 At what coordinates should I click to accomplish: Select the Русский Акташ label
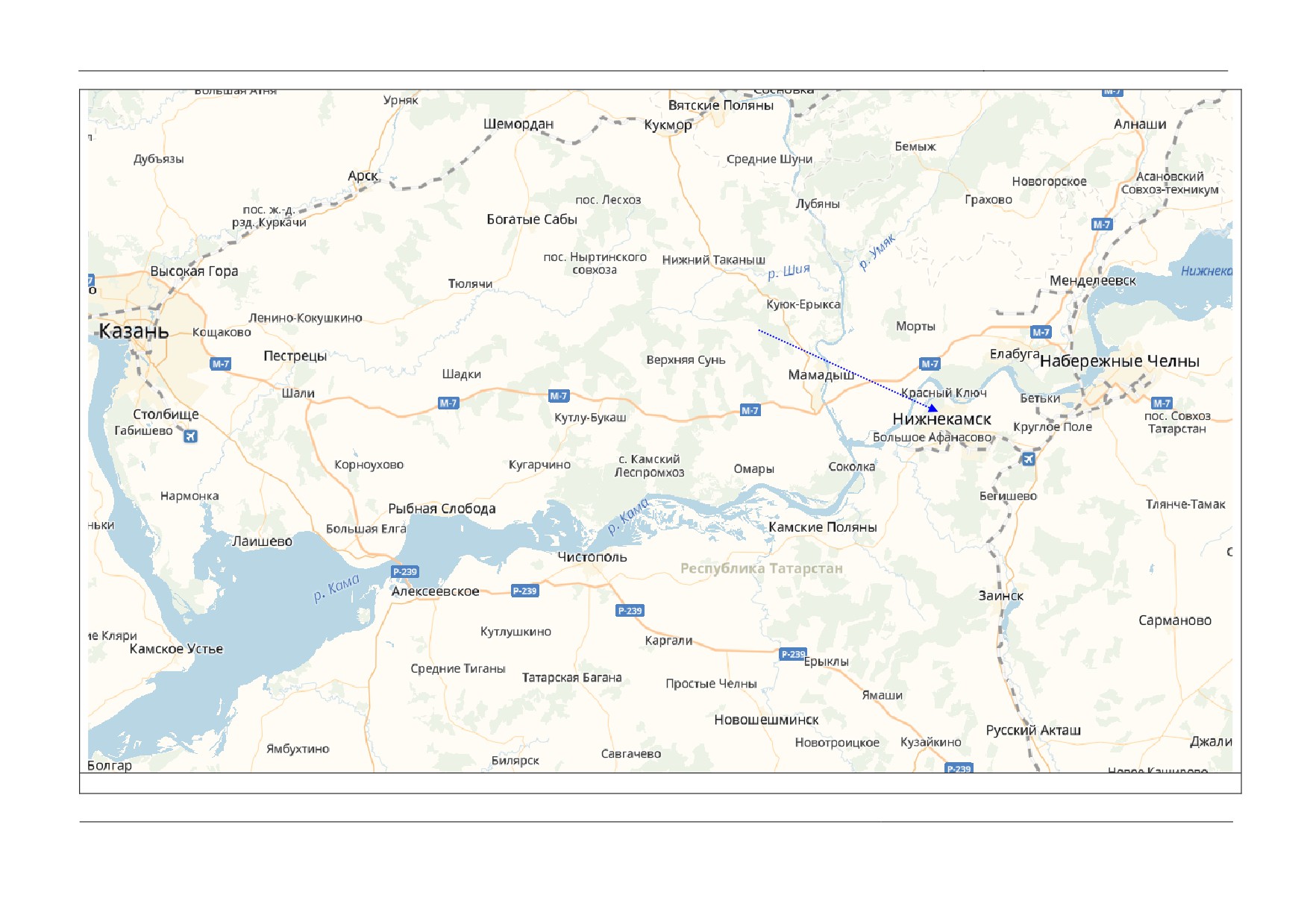[x=1033, y=730]
